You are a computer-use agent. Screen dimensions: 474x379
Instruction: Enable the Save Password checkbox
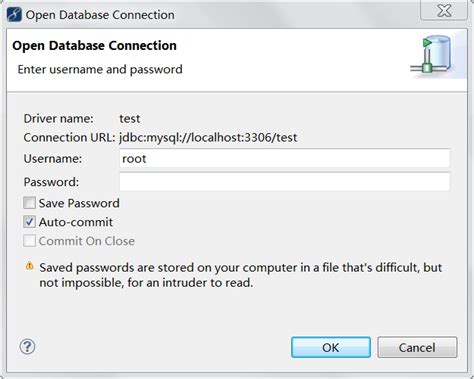[29, 203]
